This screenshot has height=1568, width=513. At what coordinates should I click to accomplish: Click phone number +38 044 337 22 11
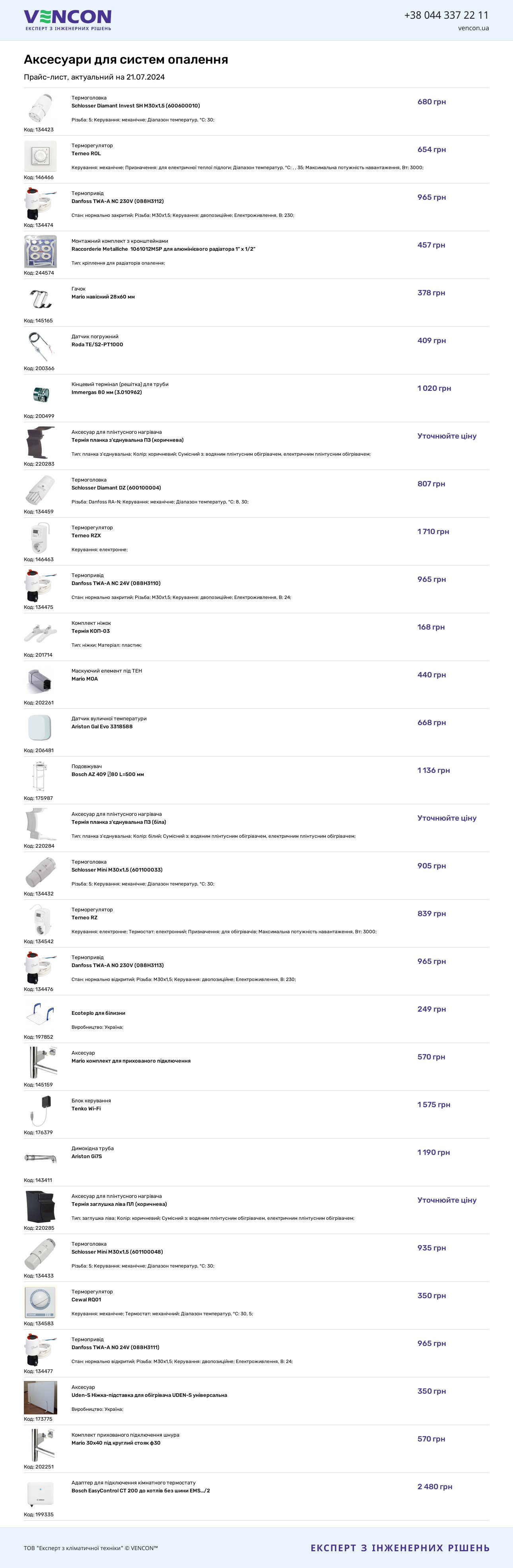coord(446,15)
